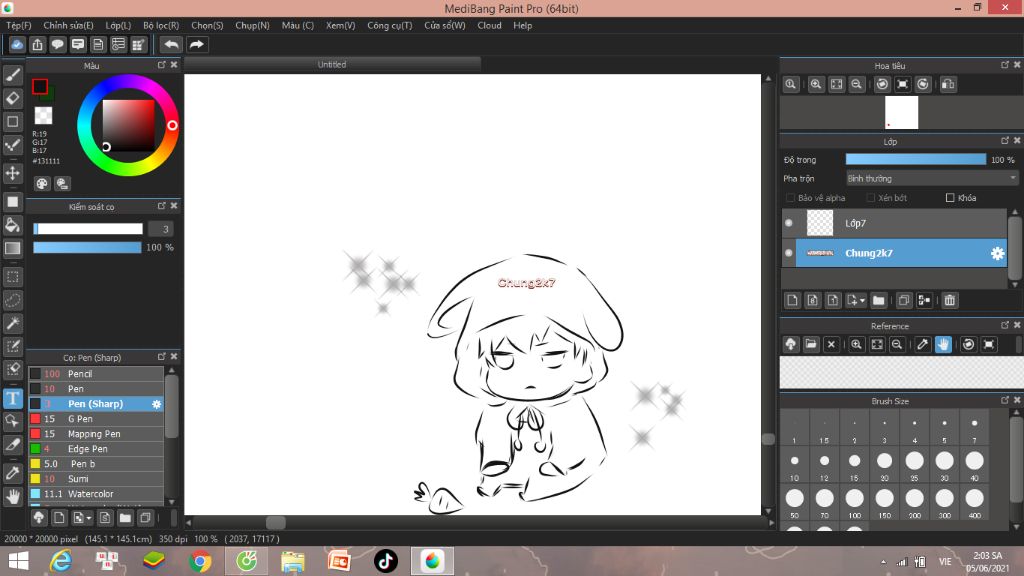Enable the Khóa lock checkbox
This screenshot has height=576, width=1024.
click(x=950, y=198)
